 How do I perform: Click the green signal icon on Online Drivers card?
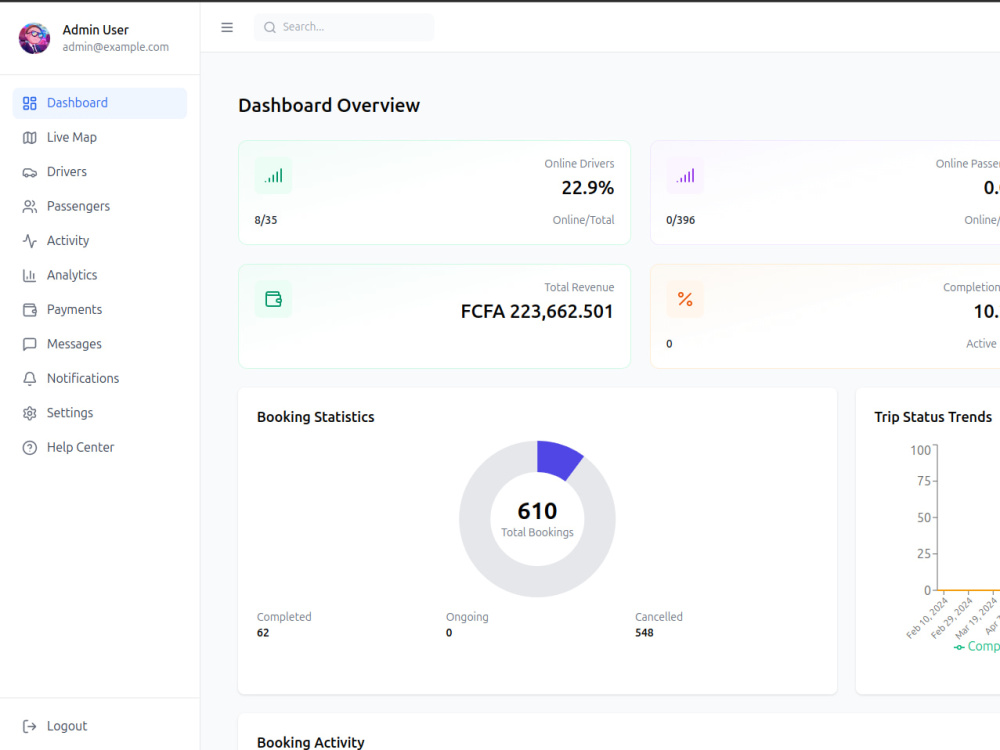pos(274,175)
